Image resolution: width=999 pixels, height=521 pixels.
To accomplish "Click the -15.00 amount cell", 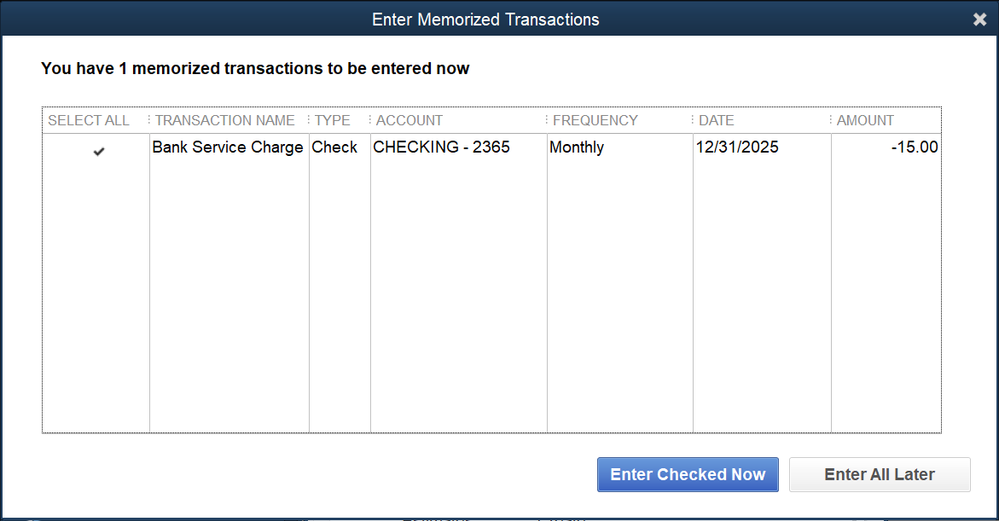I will 914,147.
